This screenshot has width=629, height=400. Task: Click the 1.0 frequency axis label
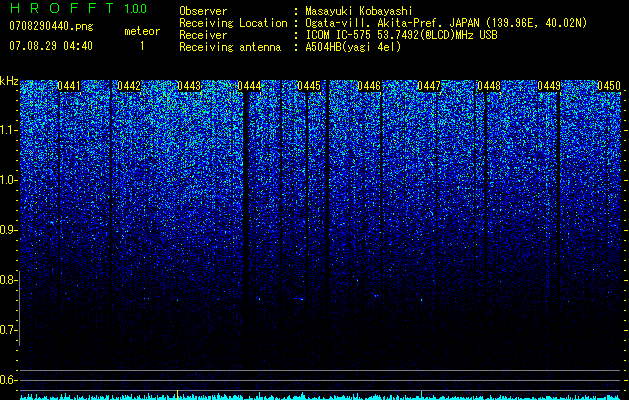pyautogui.click(x=8, y=180)
